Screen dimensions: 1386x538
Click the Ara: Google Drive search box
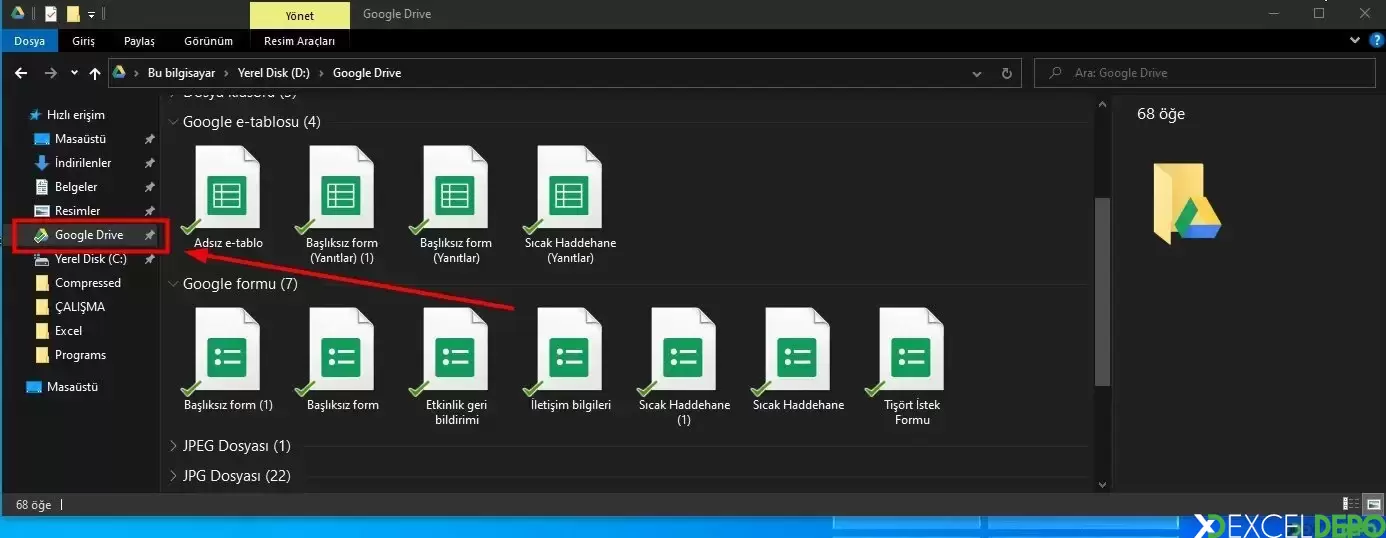point(1207,73)
